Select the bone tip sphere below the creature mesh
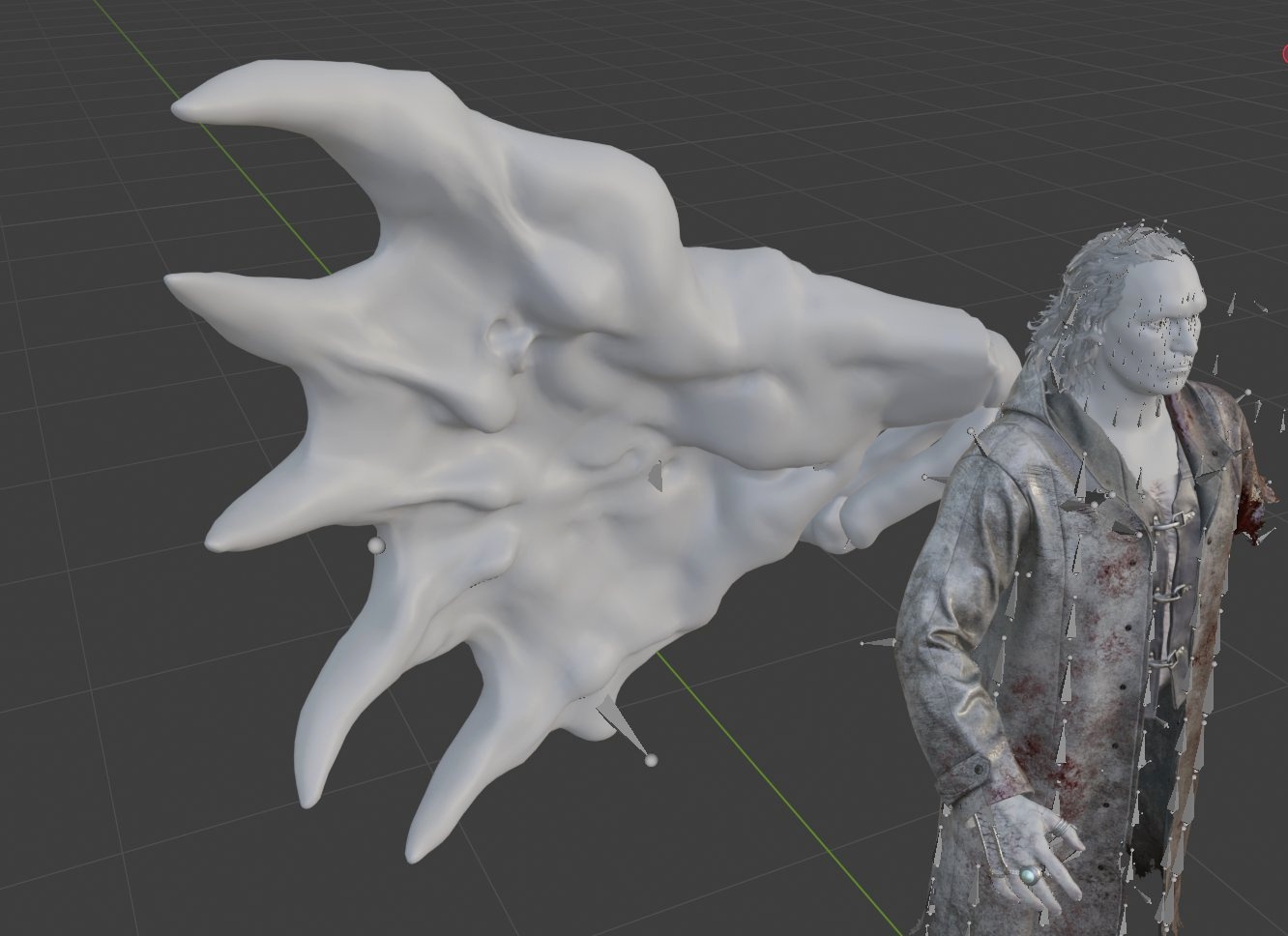 point(651,760)
